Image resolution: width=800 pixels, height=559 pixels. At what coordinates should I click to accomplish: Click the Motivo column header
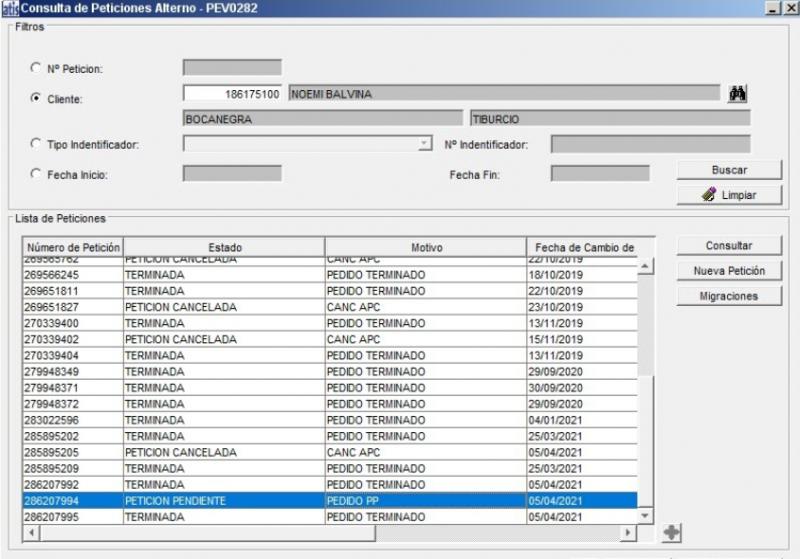pos(425,247)
